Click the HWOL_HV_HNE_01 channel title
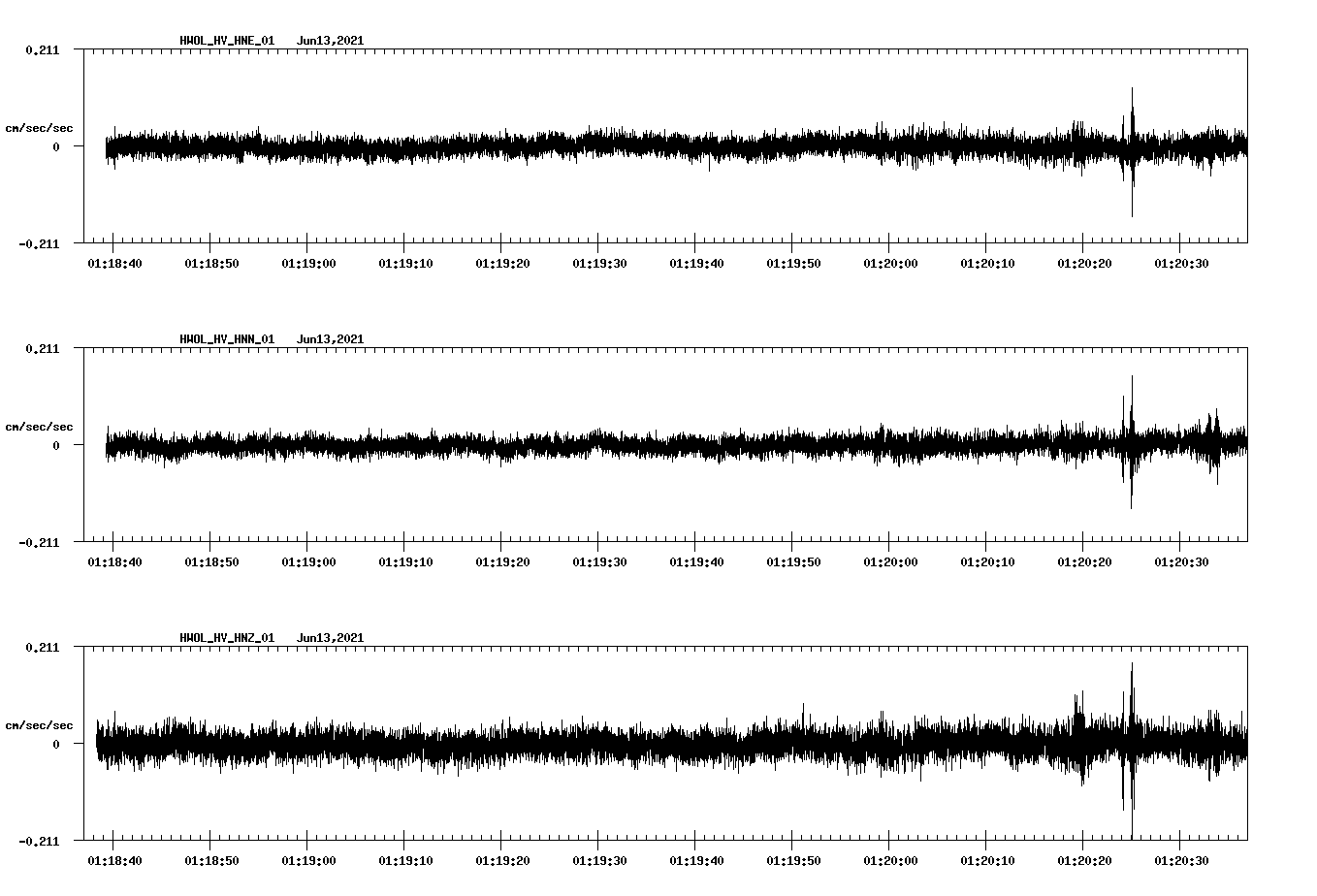 pos(227,41)
